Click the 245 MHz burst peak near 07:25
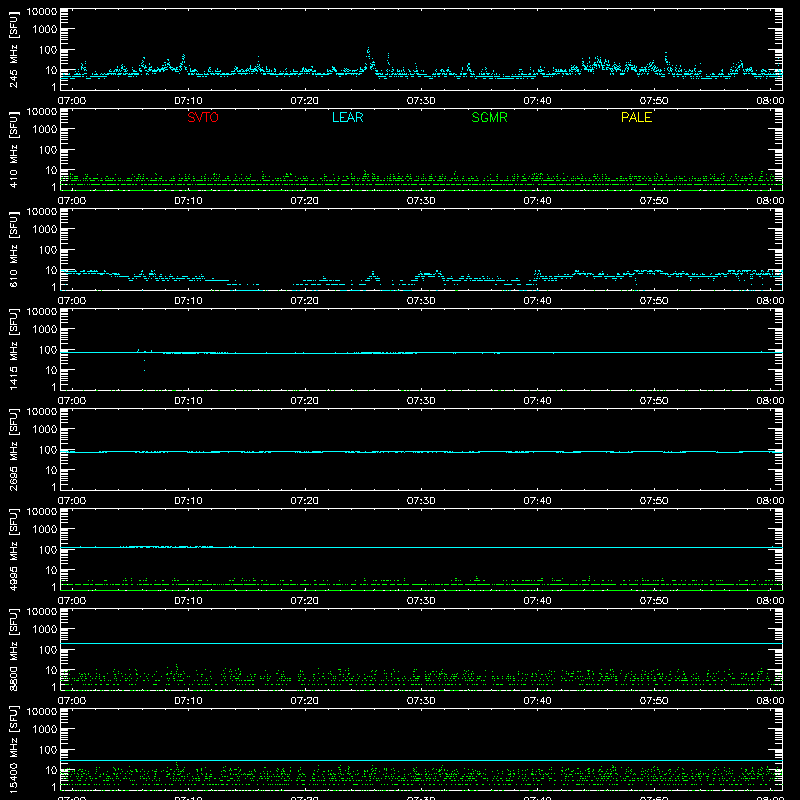The width and height of the screenshot is (800, 800). click(368, 50)
